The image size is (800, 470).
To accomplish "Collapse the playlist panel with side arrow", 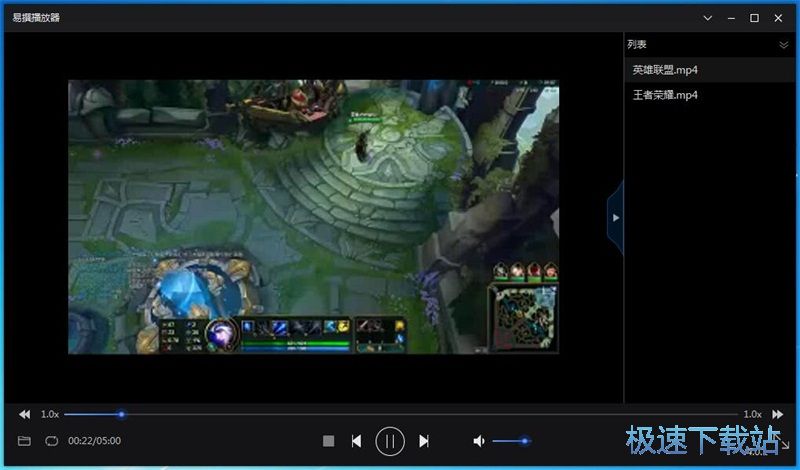I will click(x=615, y=218).
